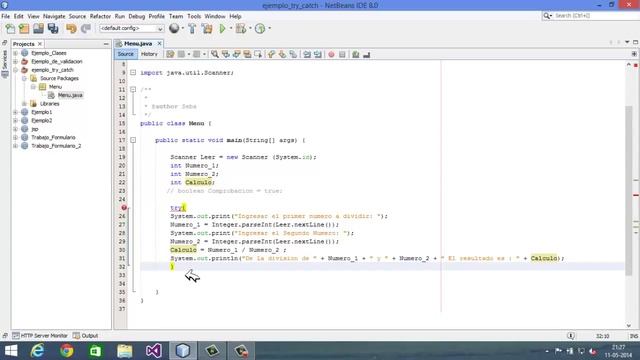Click the Redo toolbar icon
This screenshot has height=360, width=640.
click(x=86, y=29)
